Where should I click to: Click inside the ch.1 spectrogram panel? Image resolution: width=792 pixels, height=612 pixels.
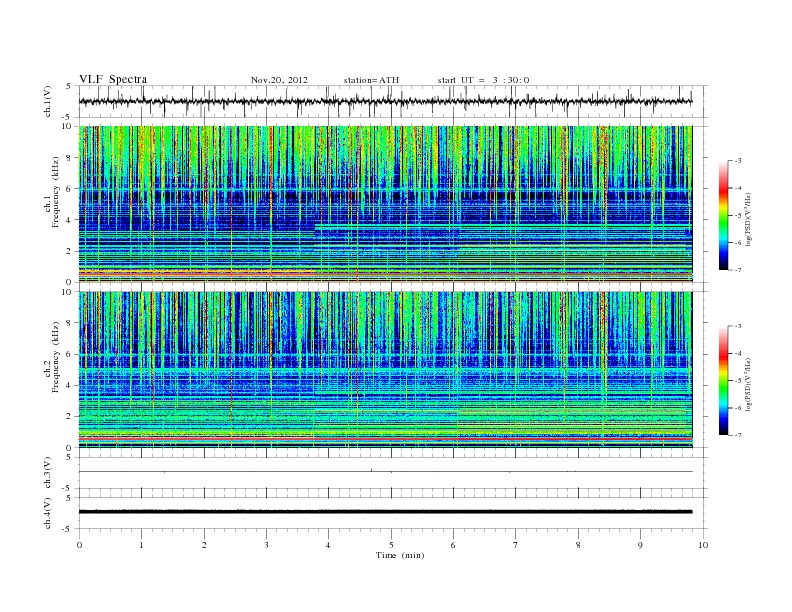[x=385, y=204]
